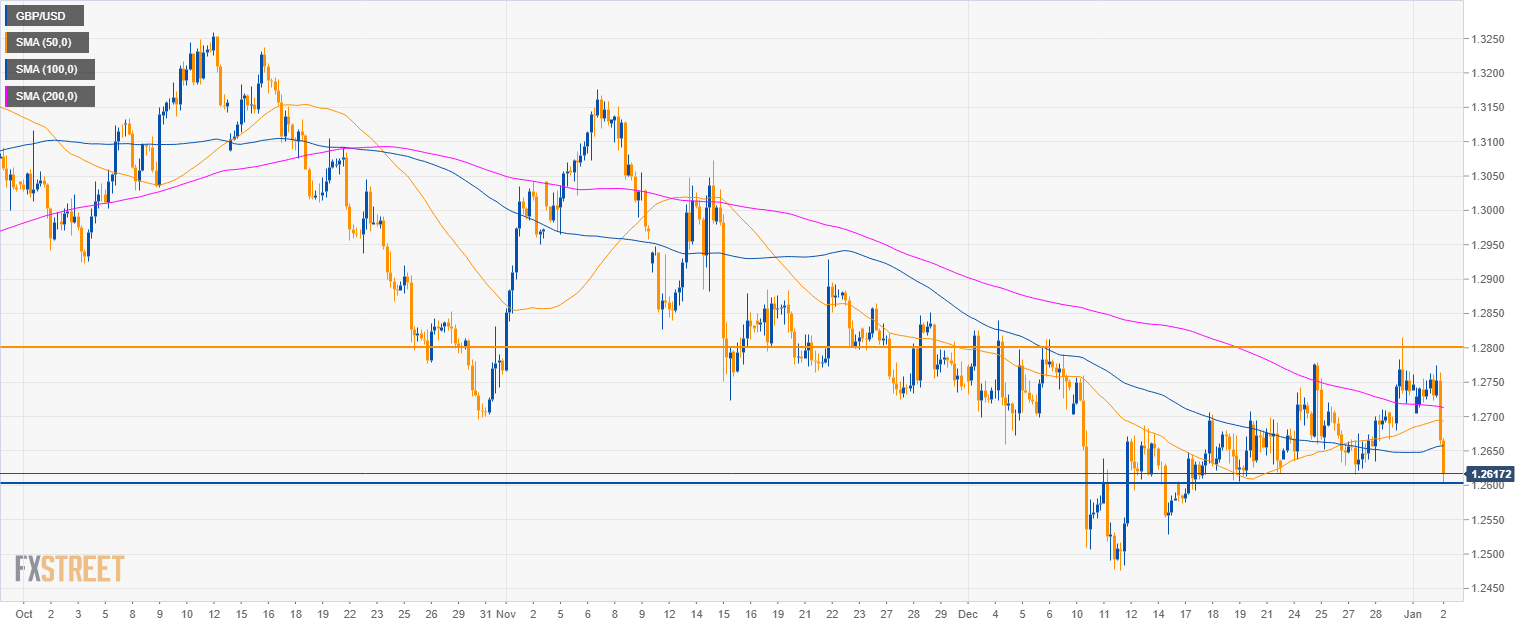Screen dimensions: 1534x627
Task: Click the Dec label on time axis
Action: pyautogui.click(x=966, y=610)
